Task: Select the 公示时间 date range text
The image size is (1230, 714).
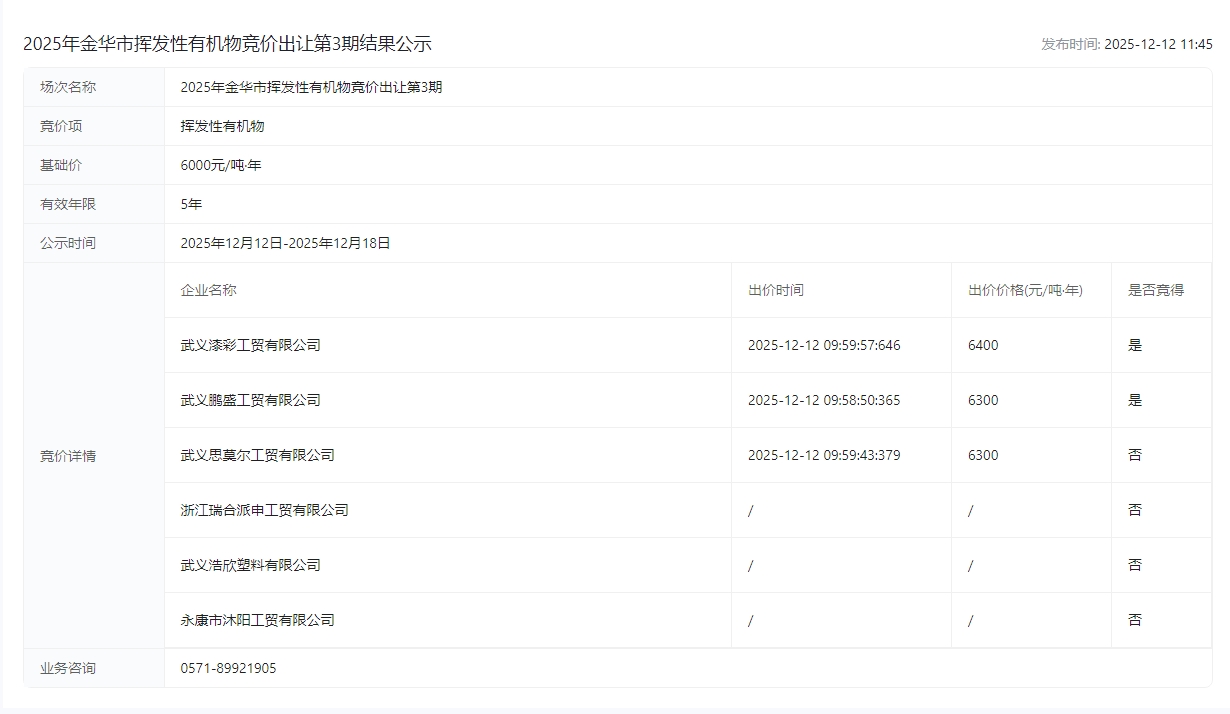Action: [x=285, y=243]
